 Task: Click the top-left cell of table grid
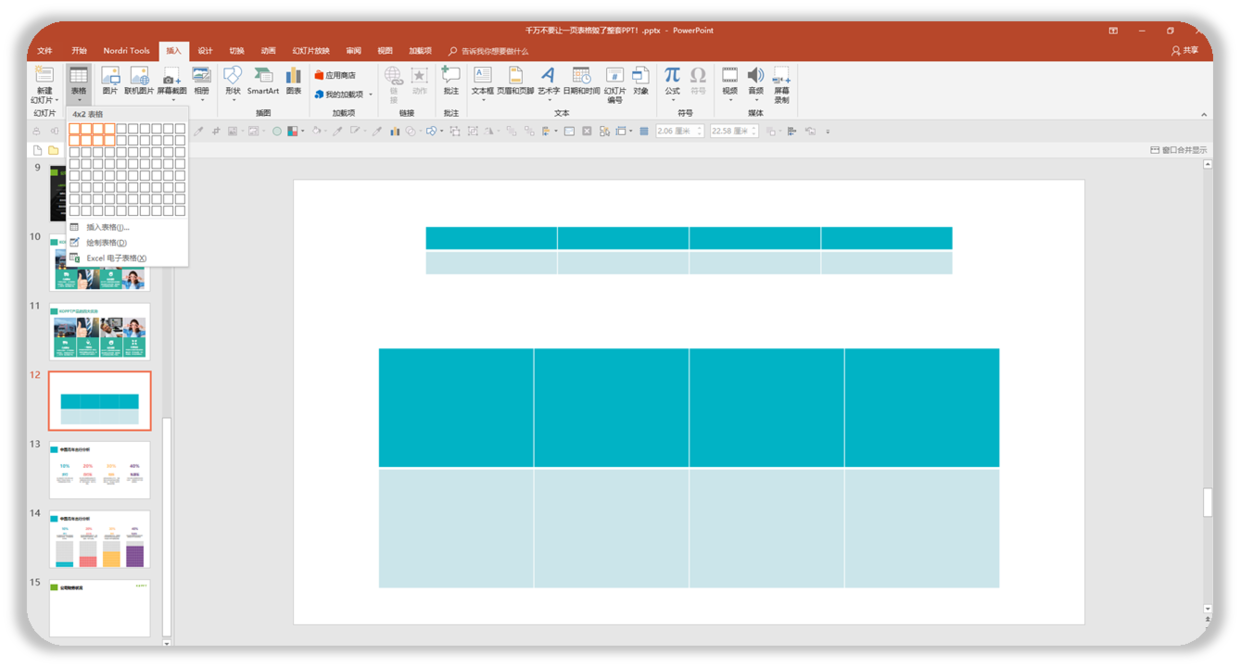coord(75,129)
